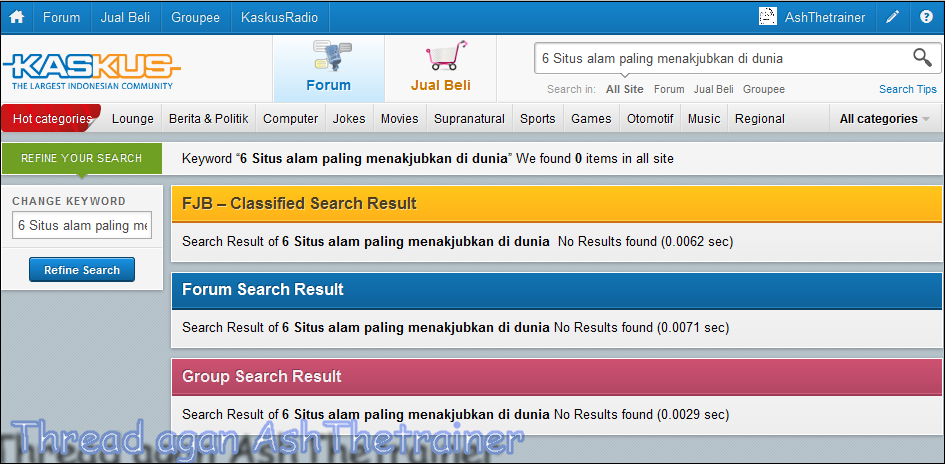Viewport: 945px width, 464px height.
Task: Open KaskusRadio in the top bar
Action: (x=279, y=17)
